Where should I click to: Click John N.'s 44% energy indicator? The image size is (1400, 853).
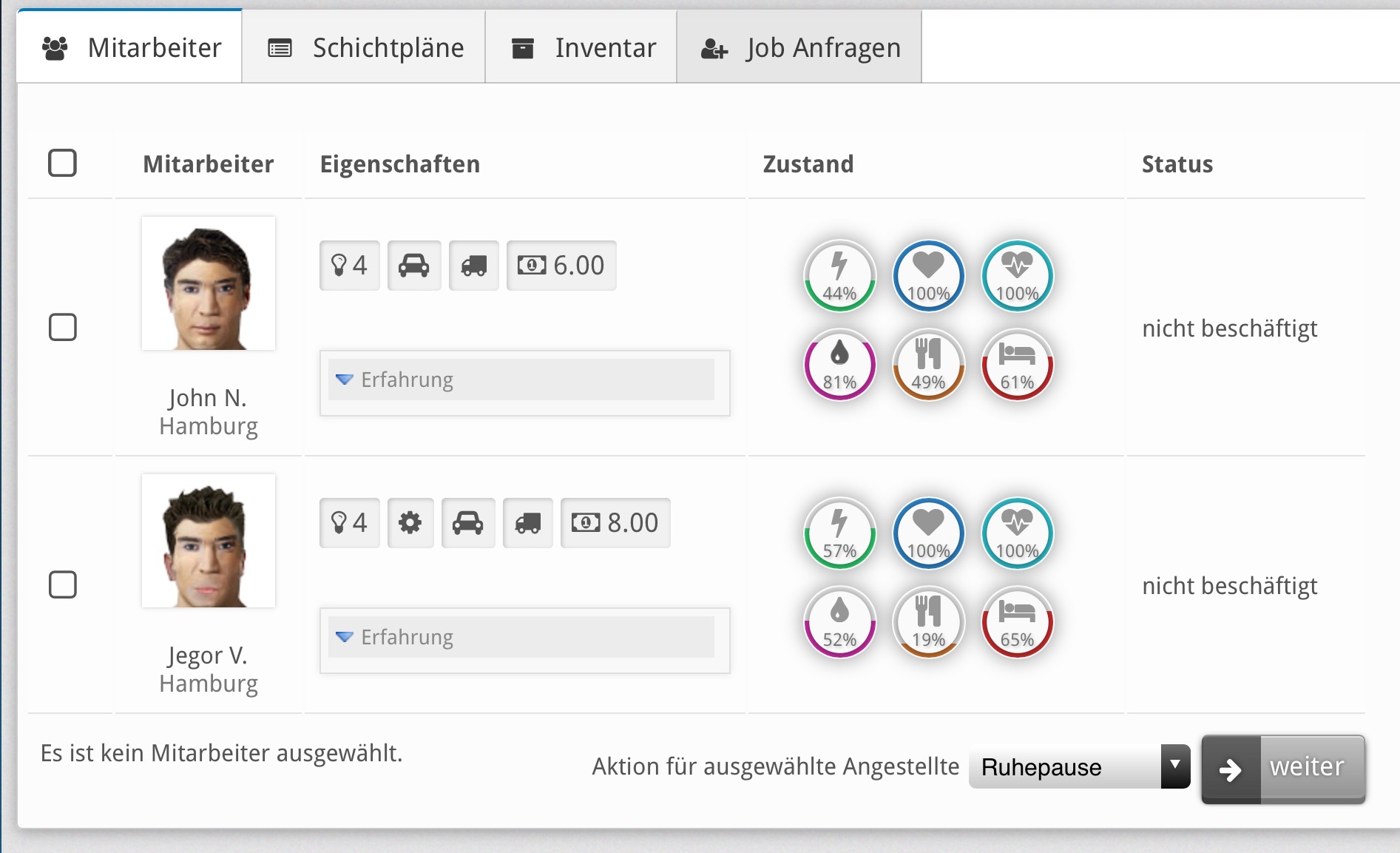839,276
